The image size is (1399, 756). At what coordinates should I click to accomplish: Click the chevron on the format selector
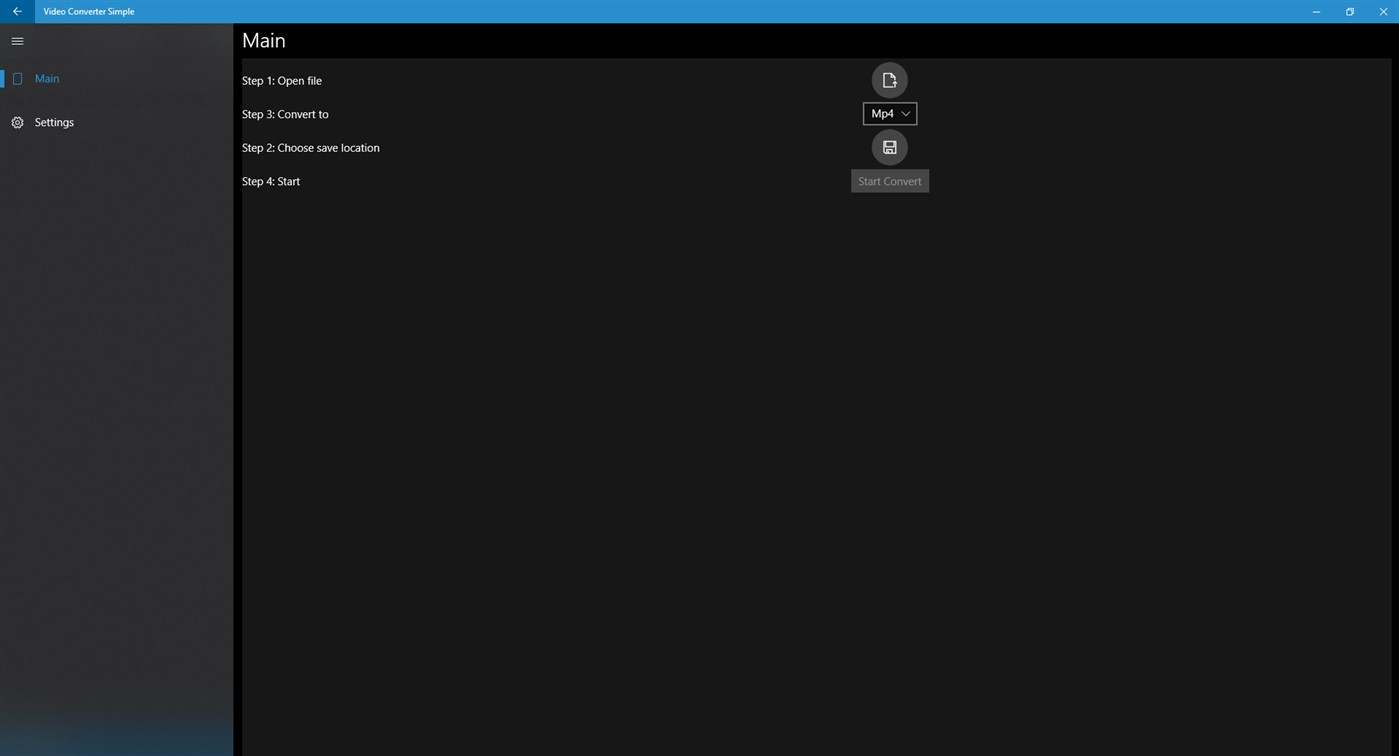(905, 113)
